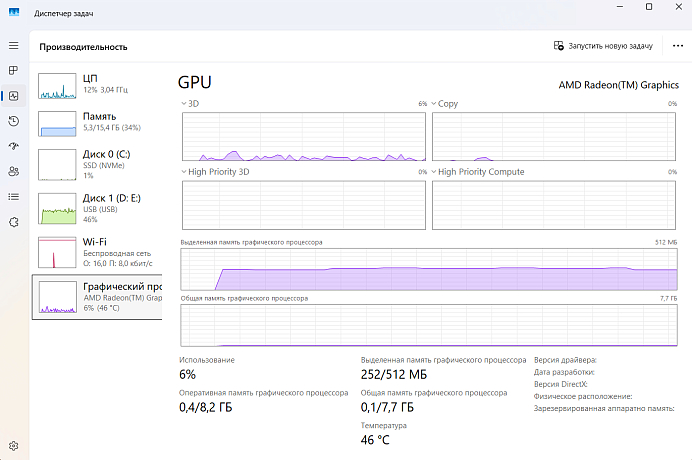The height and width of the screenshot is (460, 692).
Task: Open the Startup apps page icon
Action: coord(13,146)
